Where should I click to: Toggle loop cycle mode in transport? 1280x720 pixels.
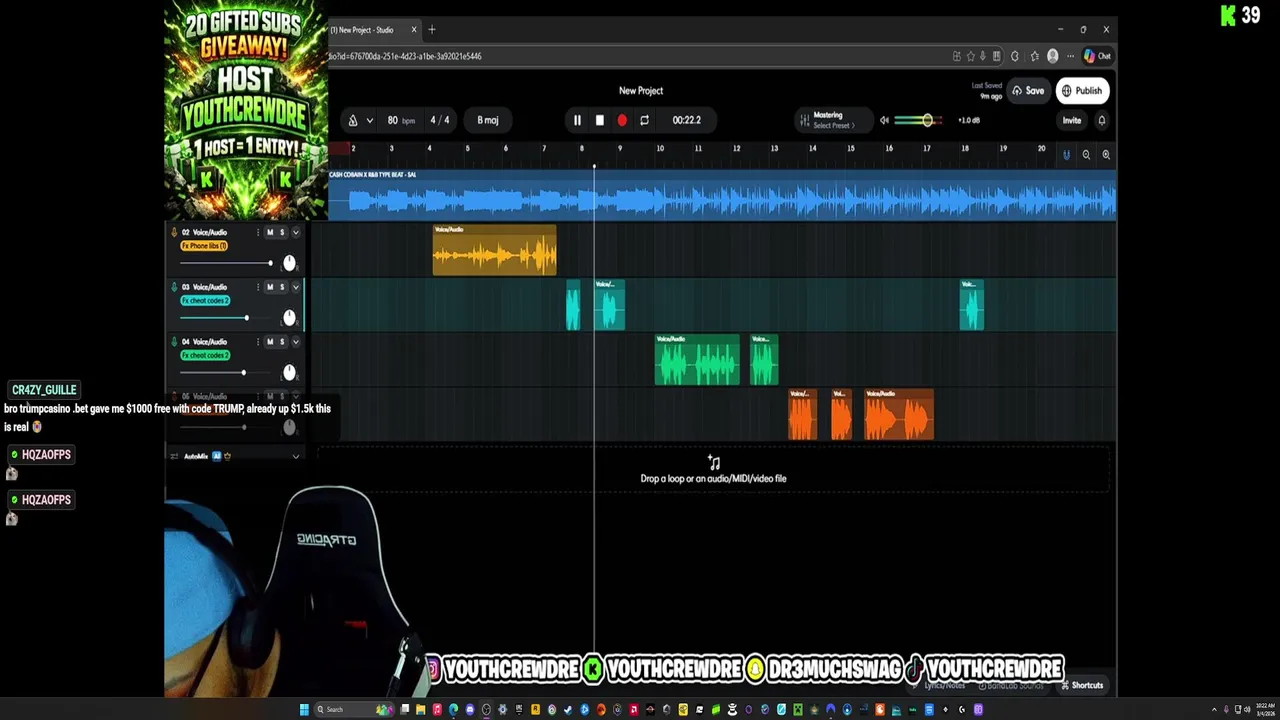click(x=644, y=120)
